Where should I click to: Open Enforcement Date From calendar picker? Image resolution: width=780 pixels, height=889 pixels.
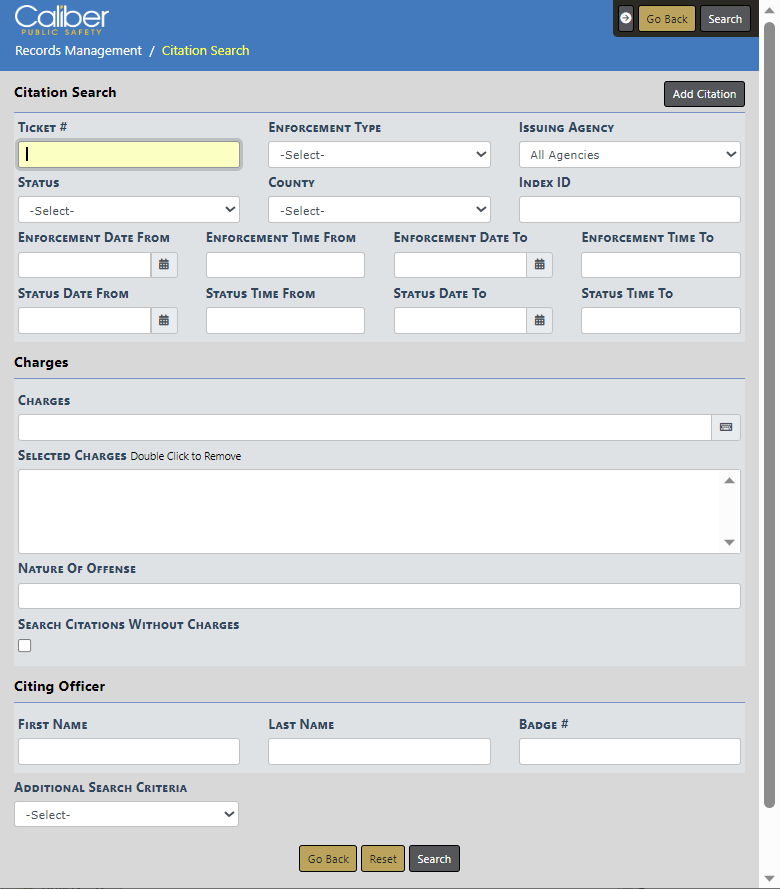[x=164, y=265]
